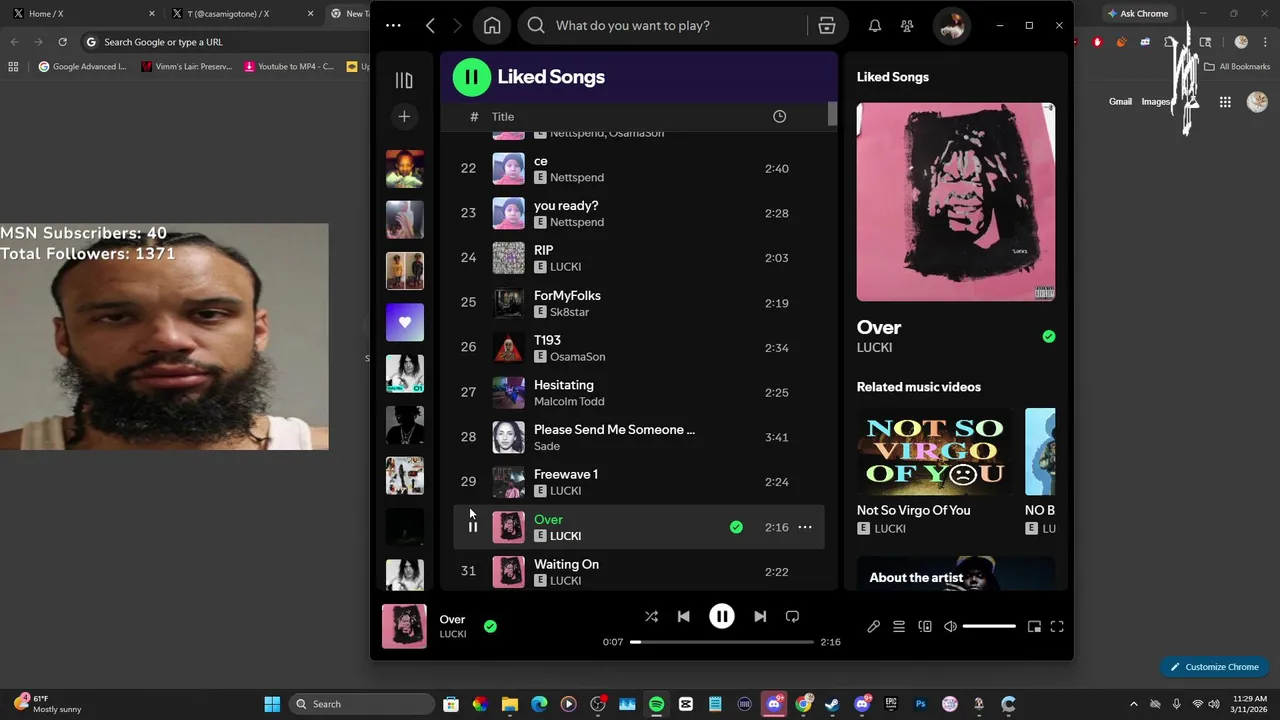Open the 'Over' title link in the right panel
Viewport: 1280px width, 720px height.
coord(879,327)
